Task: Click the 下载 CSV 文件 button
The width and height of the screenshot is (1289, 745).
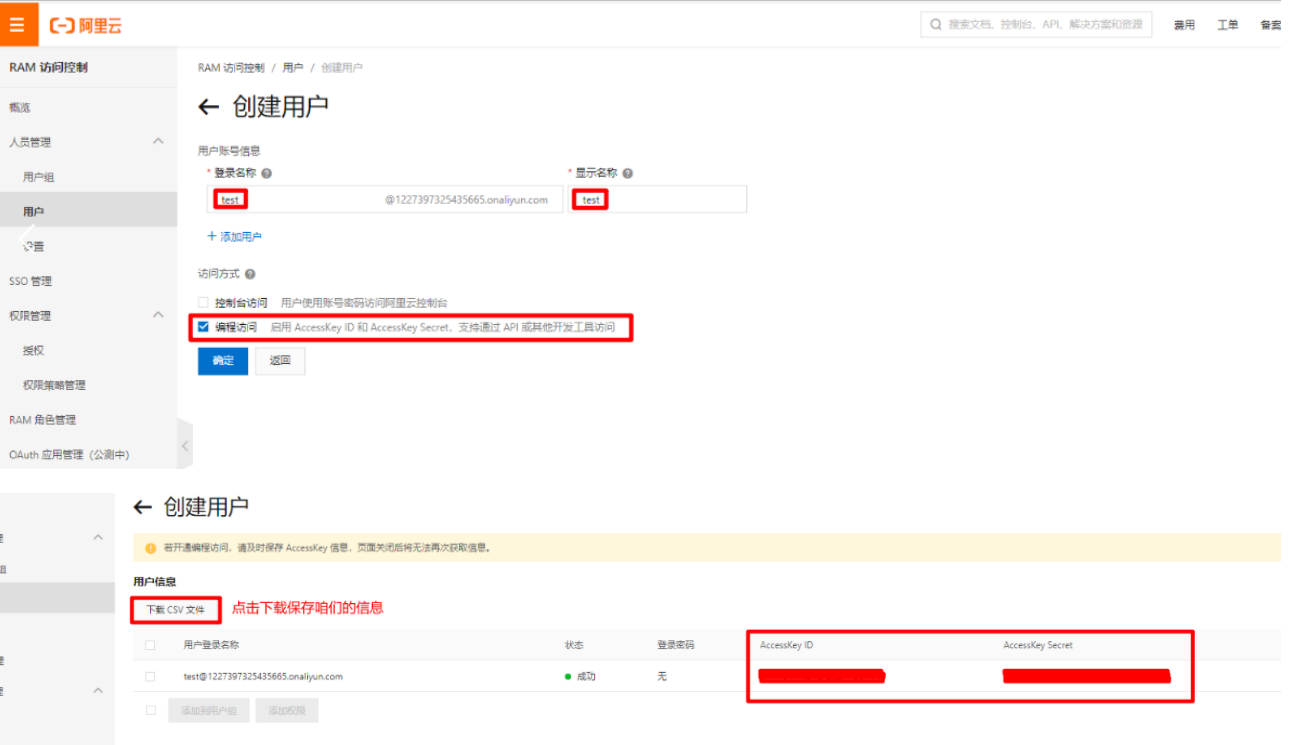Action: click(x=175, y=609)
